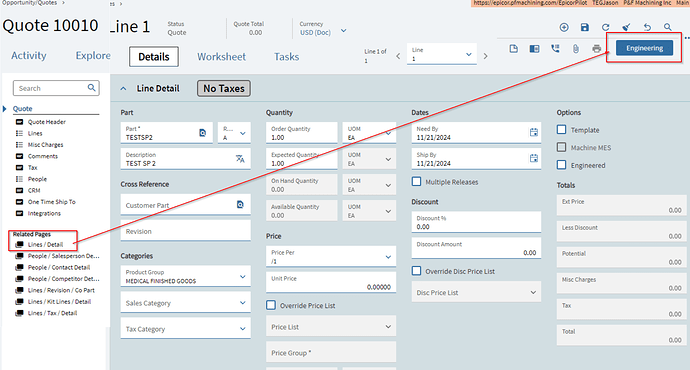Click the No Taxes button
This screenshot has height=370, width=690.
click(x=224, y=88)
